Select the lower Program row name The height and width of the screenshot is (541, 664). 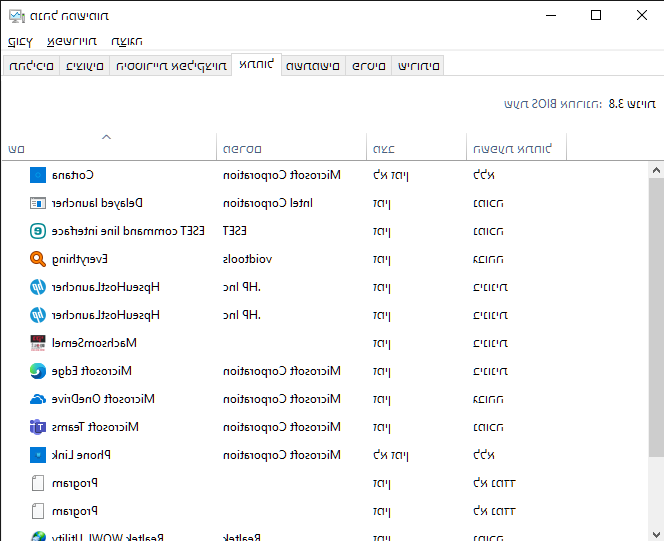coord(75,511)
